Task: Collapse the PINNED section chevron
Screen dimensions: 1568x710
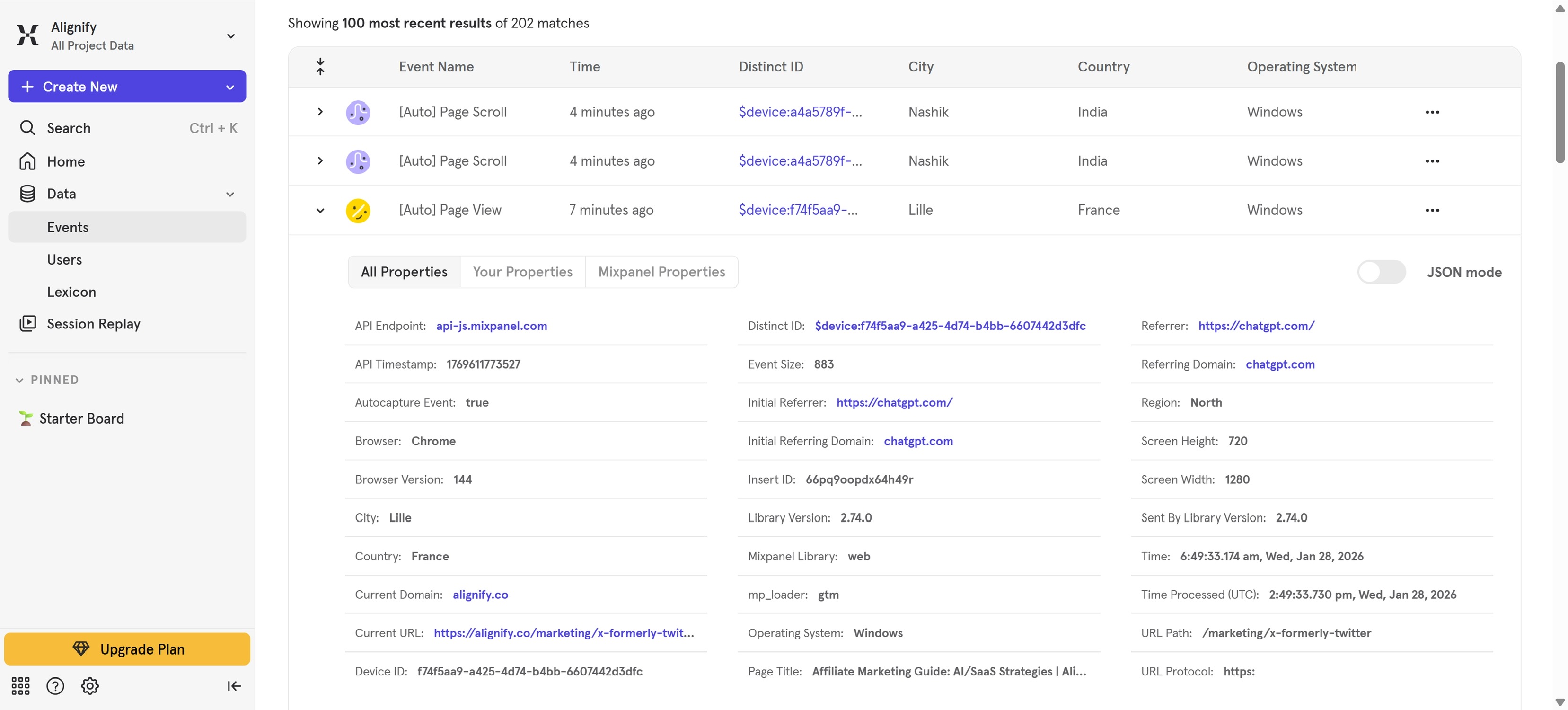Action: coord(19,380)
